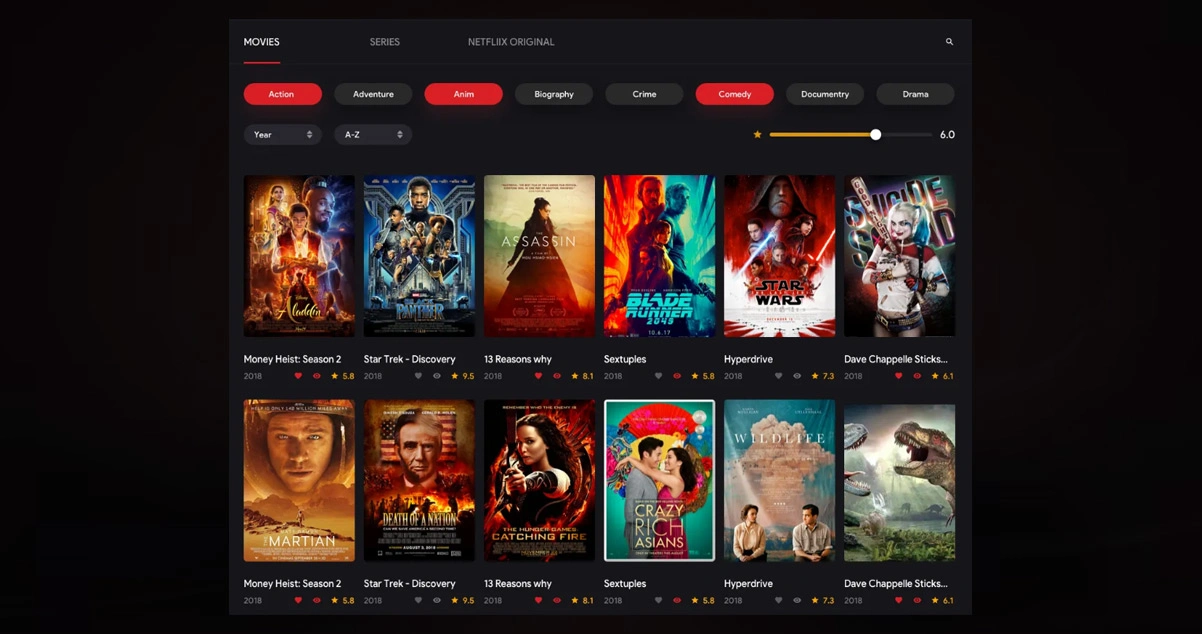Screen dimensions: 1202x634
Task: Open the Netflix Original tab
Action: pos(510,42)
